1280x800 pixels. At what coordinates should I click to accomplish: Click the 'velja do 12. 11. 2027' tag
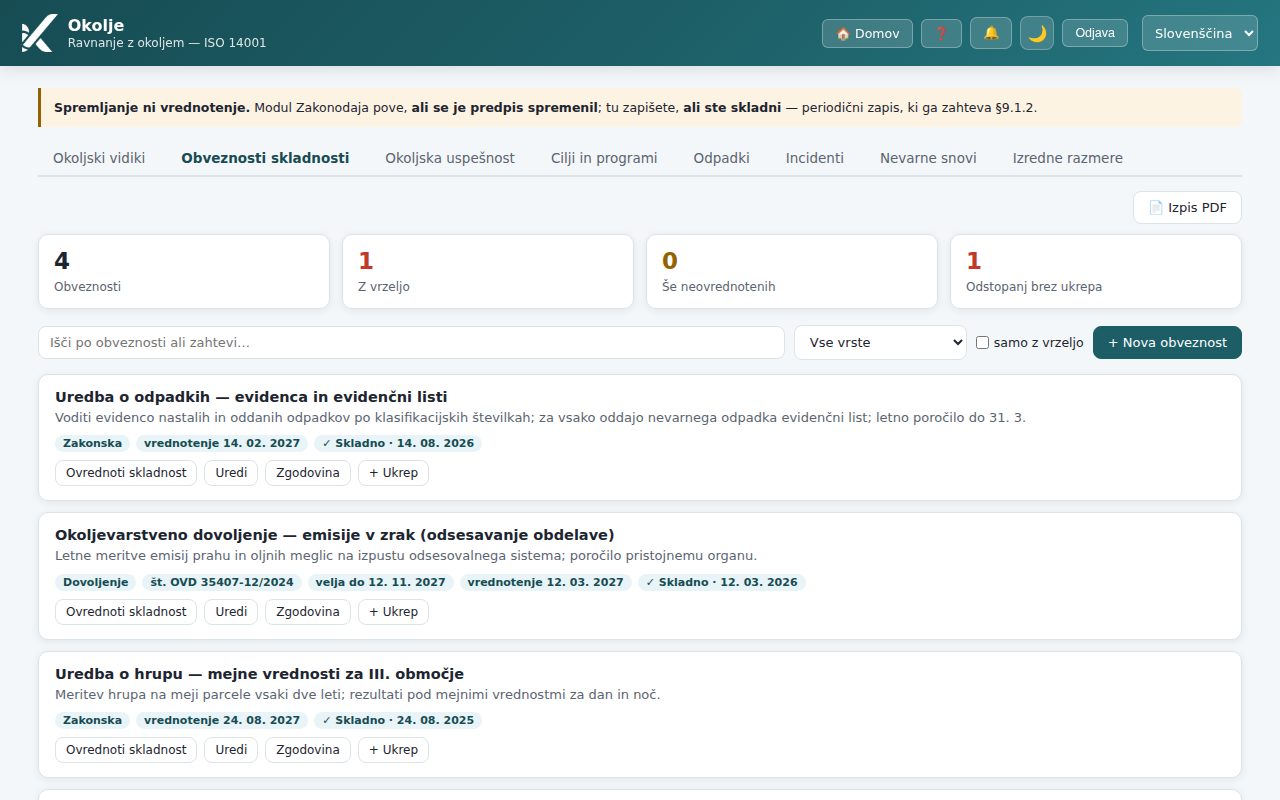[381, 582]
